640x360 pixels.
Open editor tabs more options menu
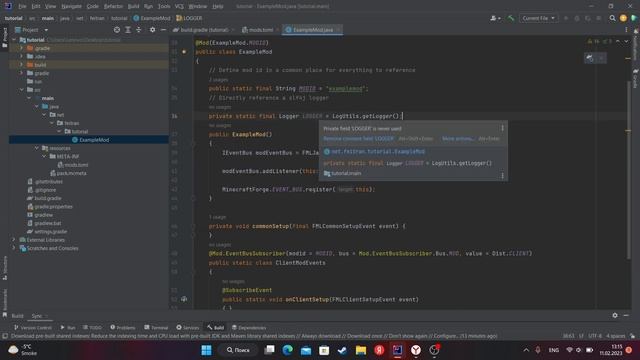626,30
